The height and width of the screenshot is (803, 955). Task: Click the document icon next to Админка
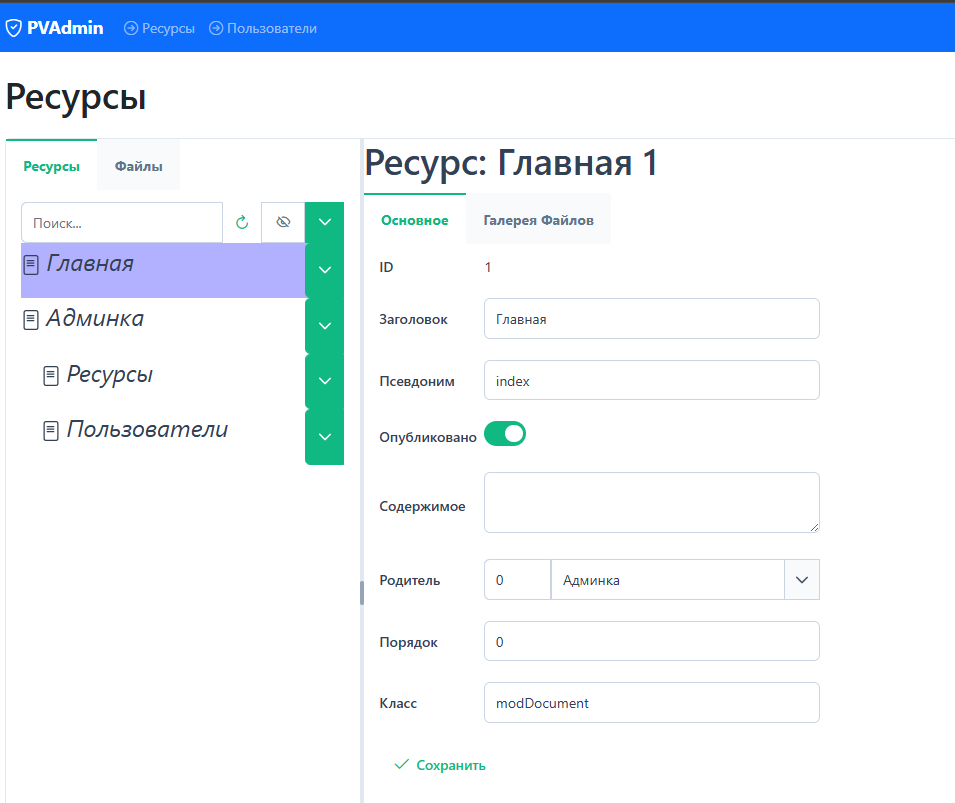pos(31,321)
